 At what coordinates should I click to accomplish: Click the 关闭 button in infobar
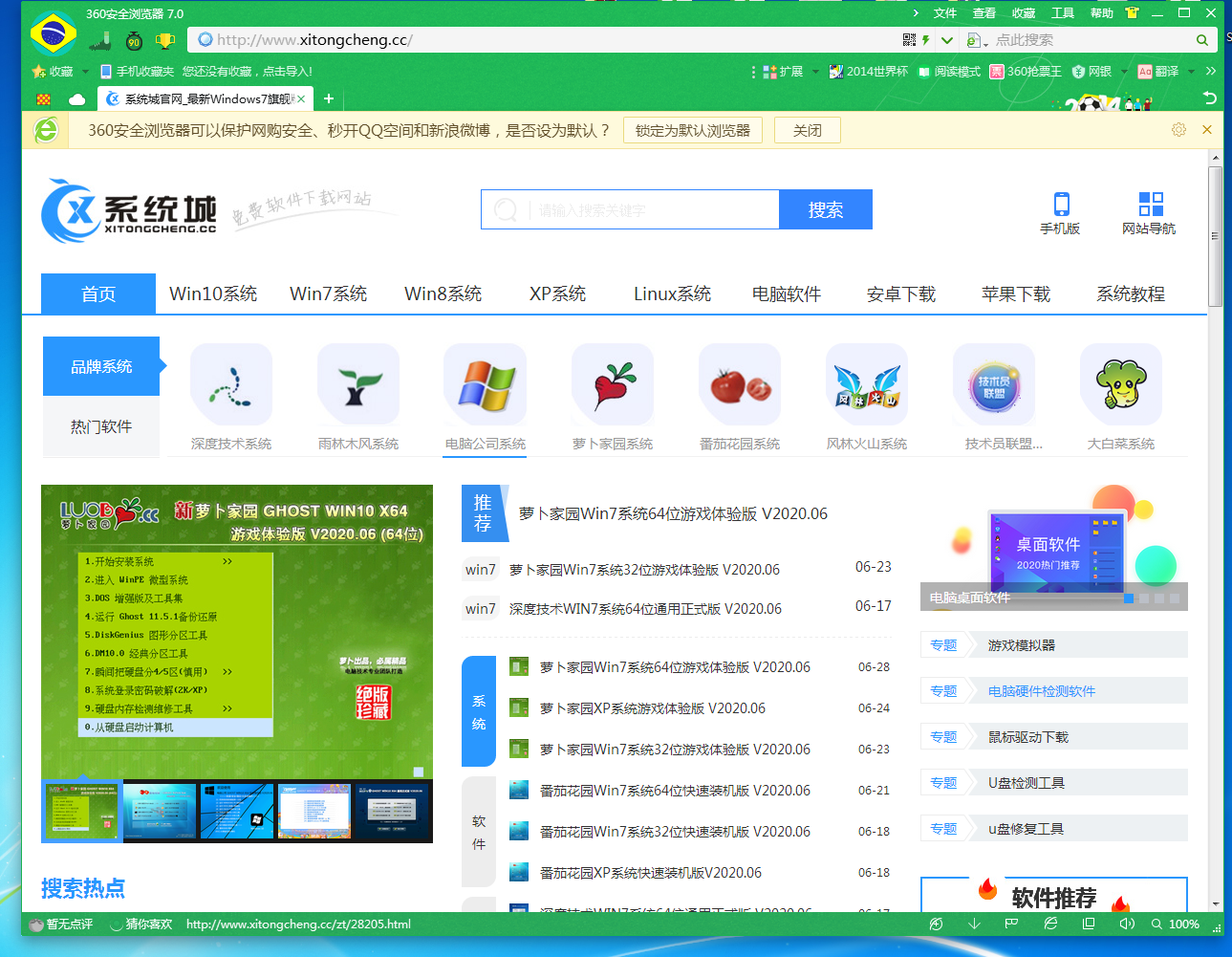(x=808, y=130)
